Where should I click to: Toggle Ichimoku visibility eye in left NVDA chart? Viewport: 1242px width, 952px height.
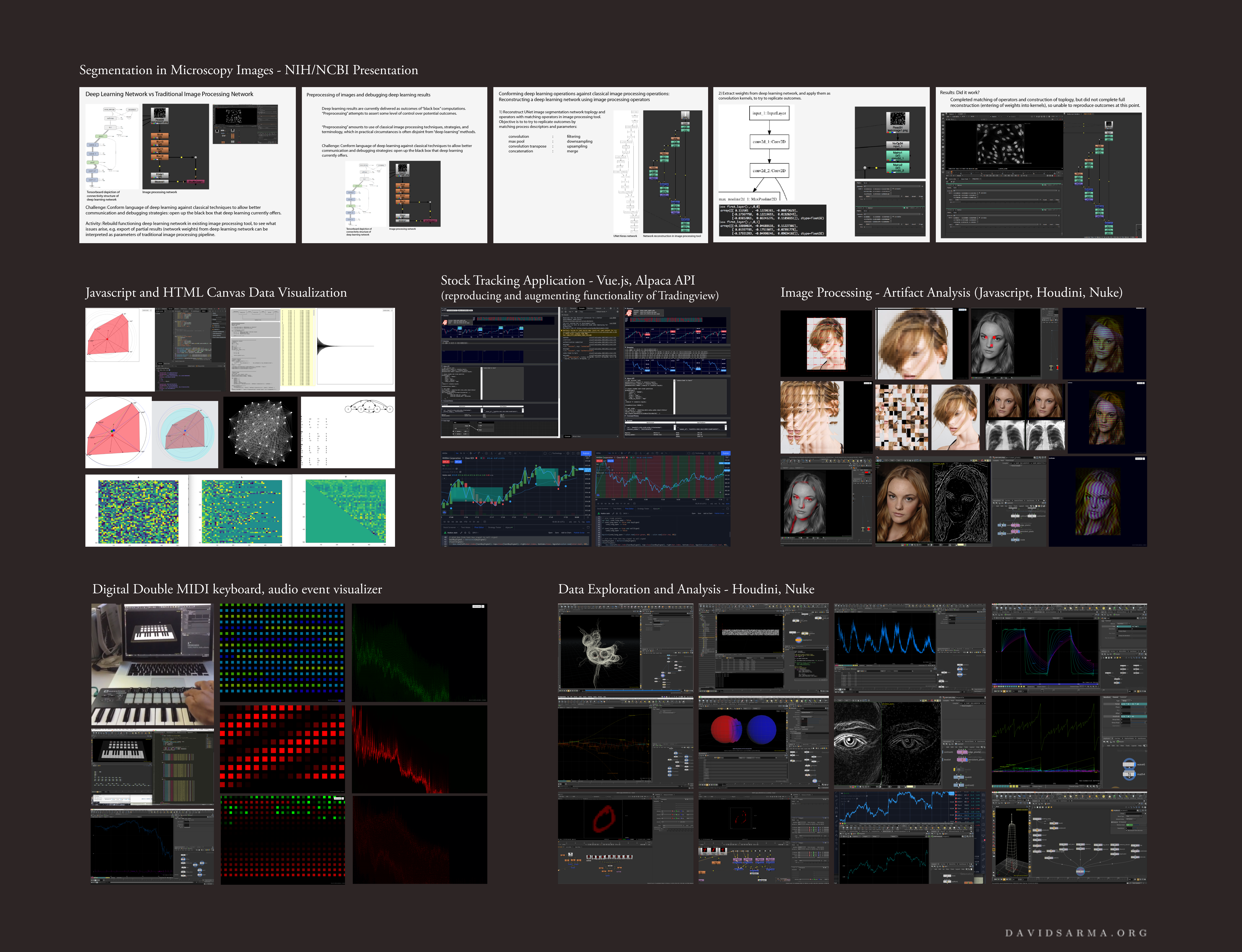click(x=460, y=472)
